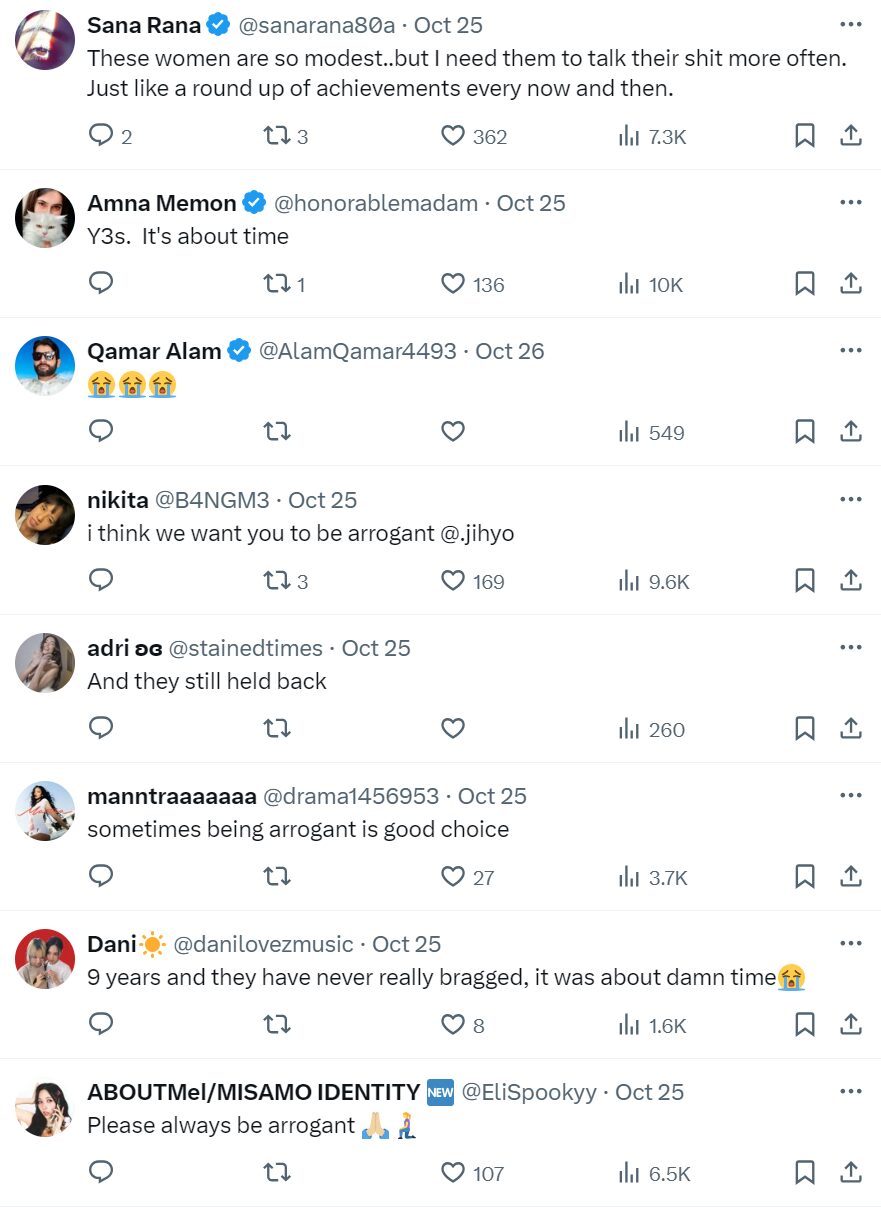View analytics on nikita's tweet
This screenshot has height=1207, width=881.
pos(629,581)
